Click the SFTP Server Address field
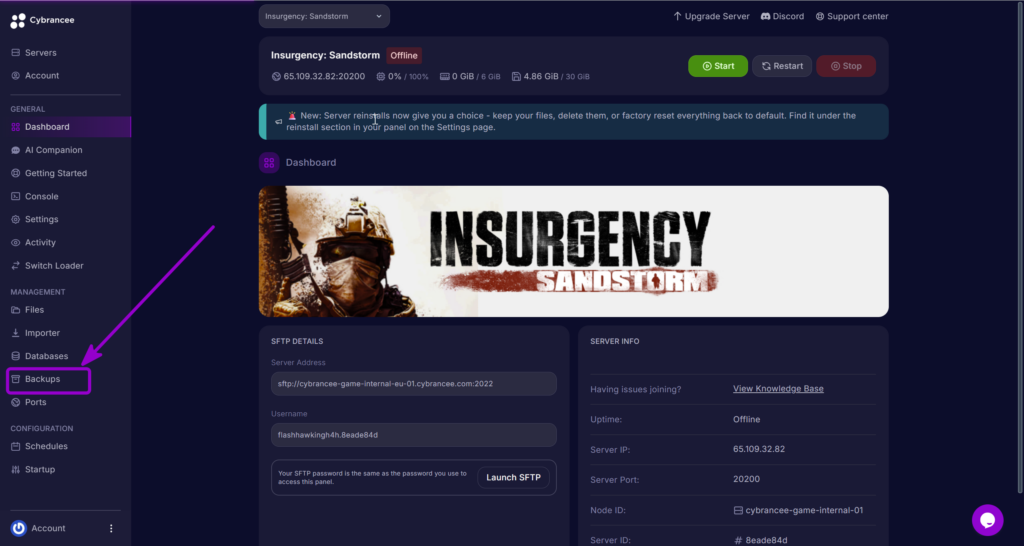The image size is (1024, 546). point(414,384)
